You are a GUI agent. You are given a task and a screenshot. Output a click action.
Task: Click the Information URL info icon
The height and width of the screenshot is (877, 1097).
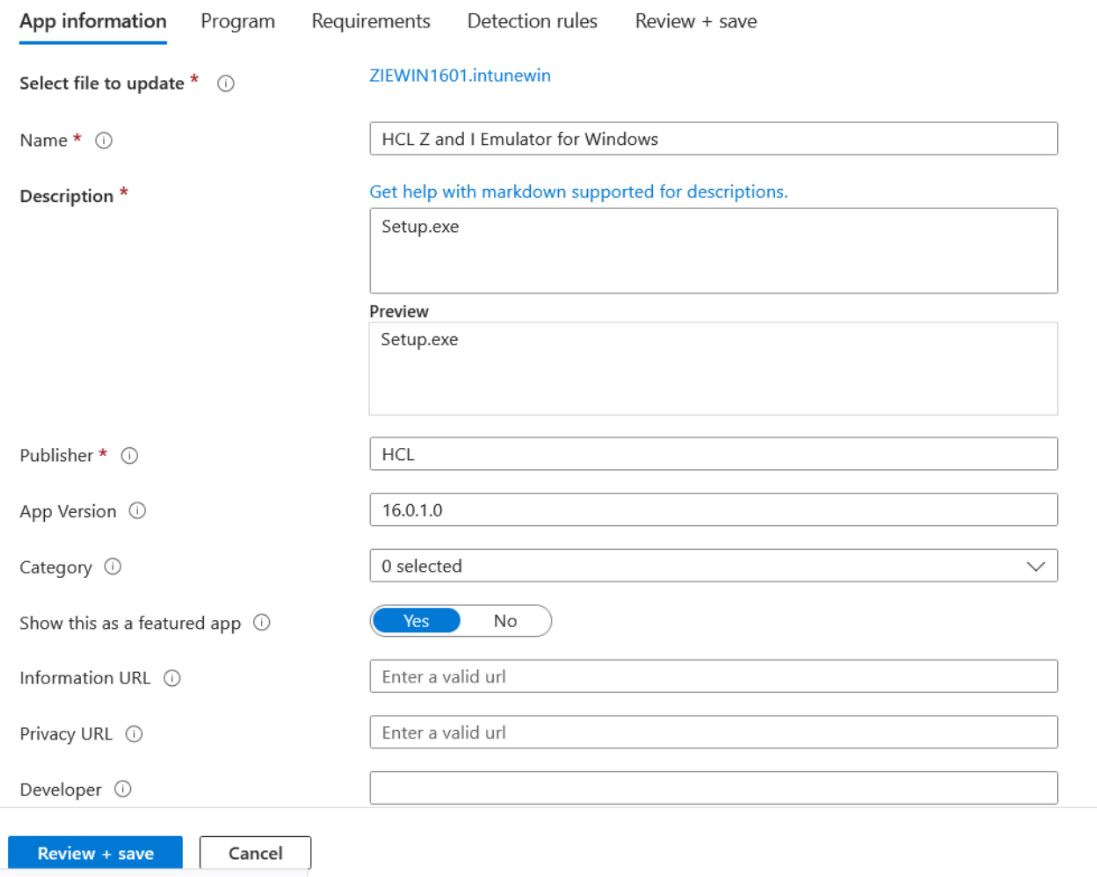(172, 678)
